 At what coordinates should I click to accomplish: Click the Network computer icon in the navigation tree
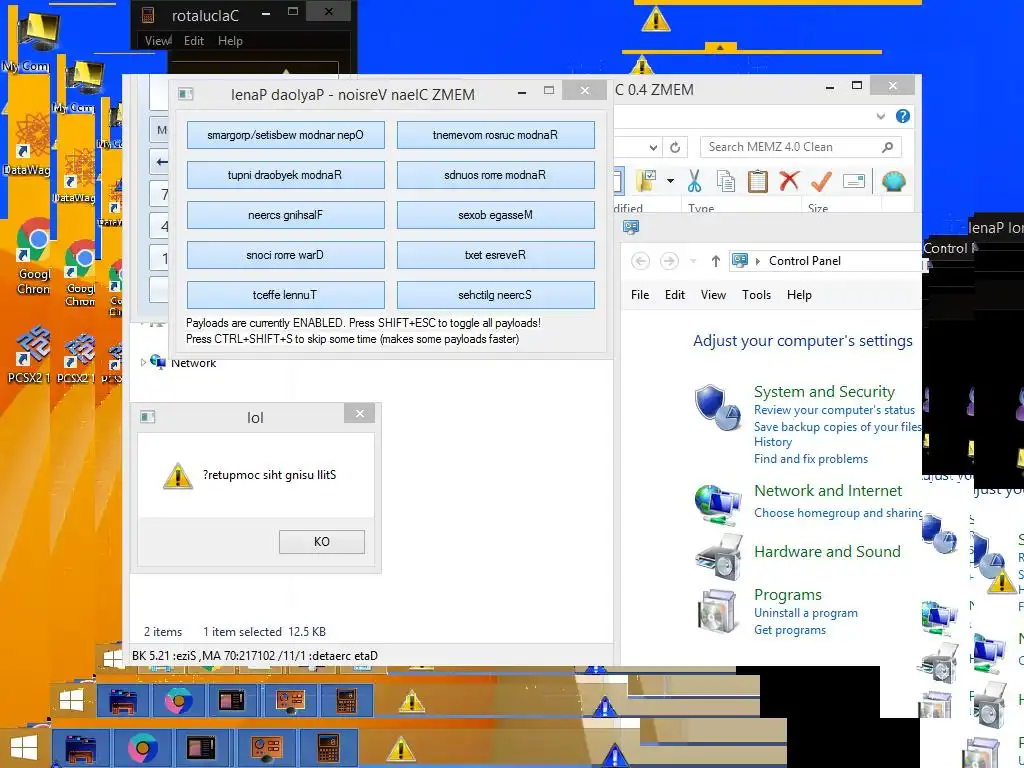(x=157, y=361)
